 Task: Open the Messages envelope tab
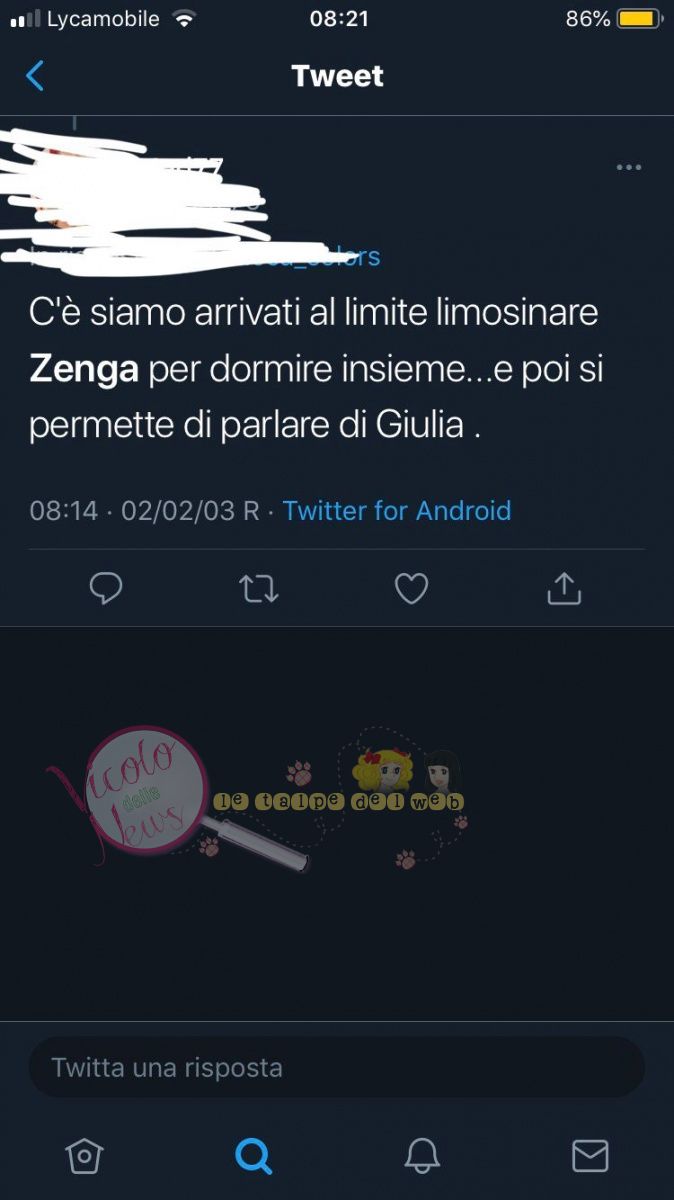[590, 1156]
